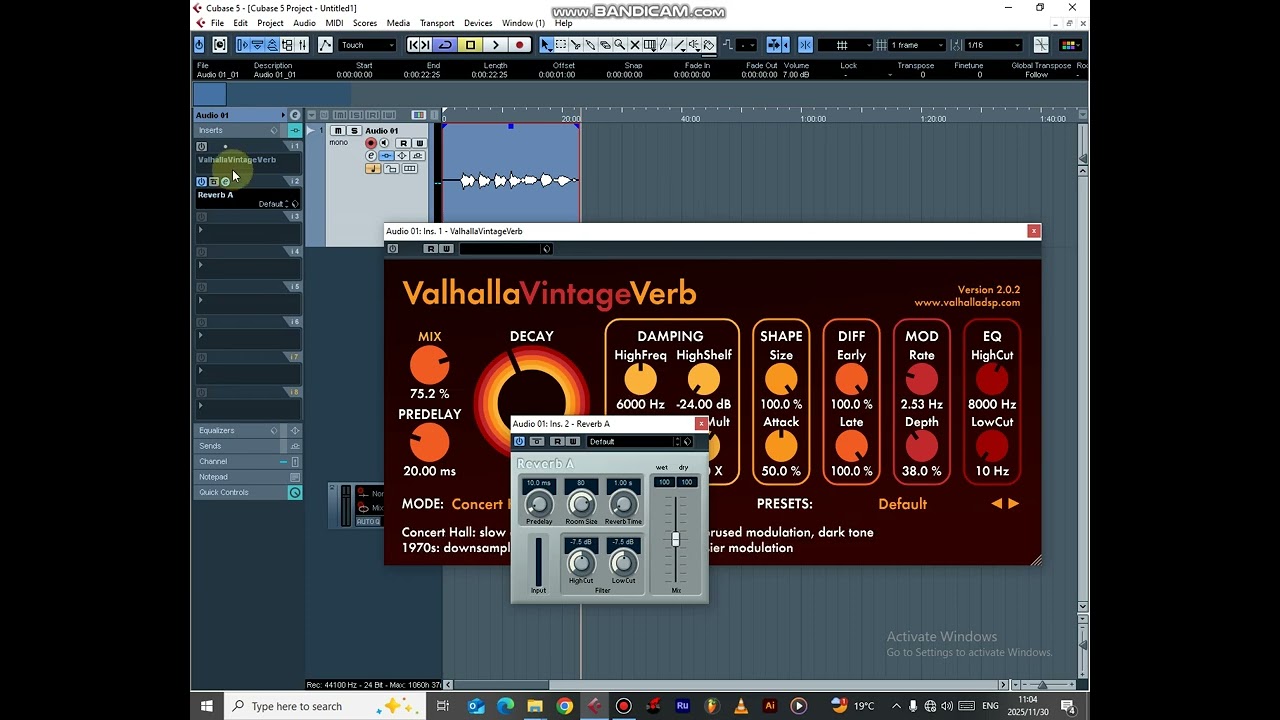This screenshot has width=1280, height=720.
Task: Adjust the HighFreq damping knob
Action: (x=640, y=379)
